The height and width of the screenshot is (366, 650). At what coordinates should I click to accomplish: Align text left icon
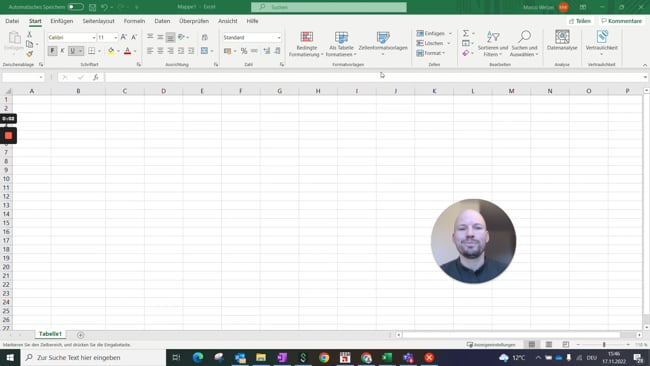(x=150, y=51)
